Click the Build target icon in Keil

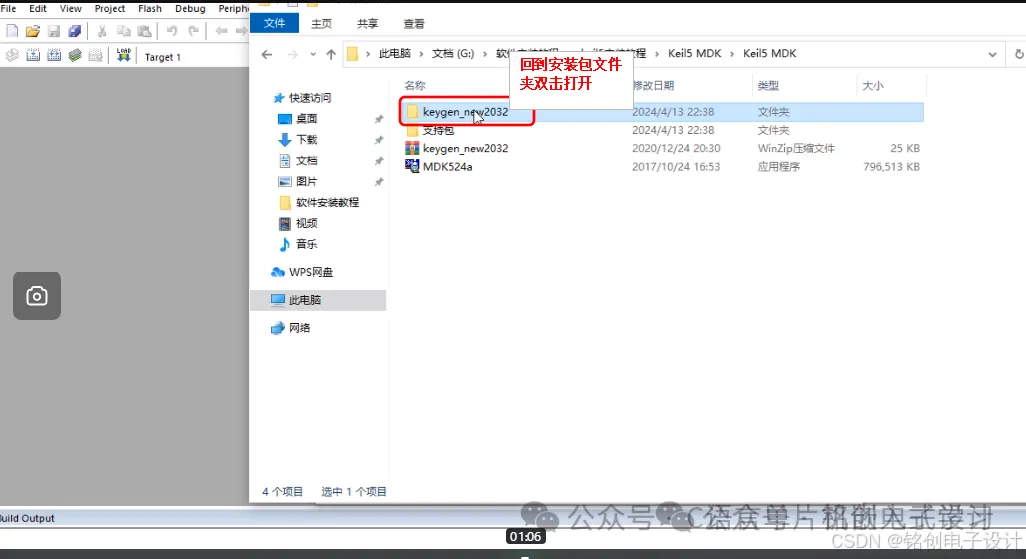tap(33, 56)
